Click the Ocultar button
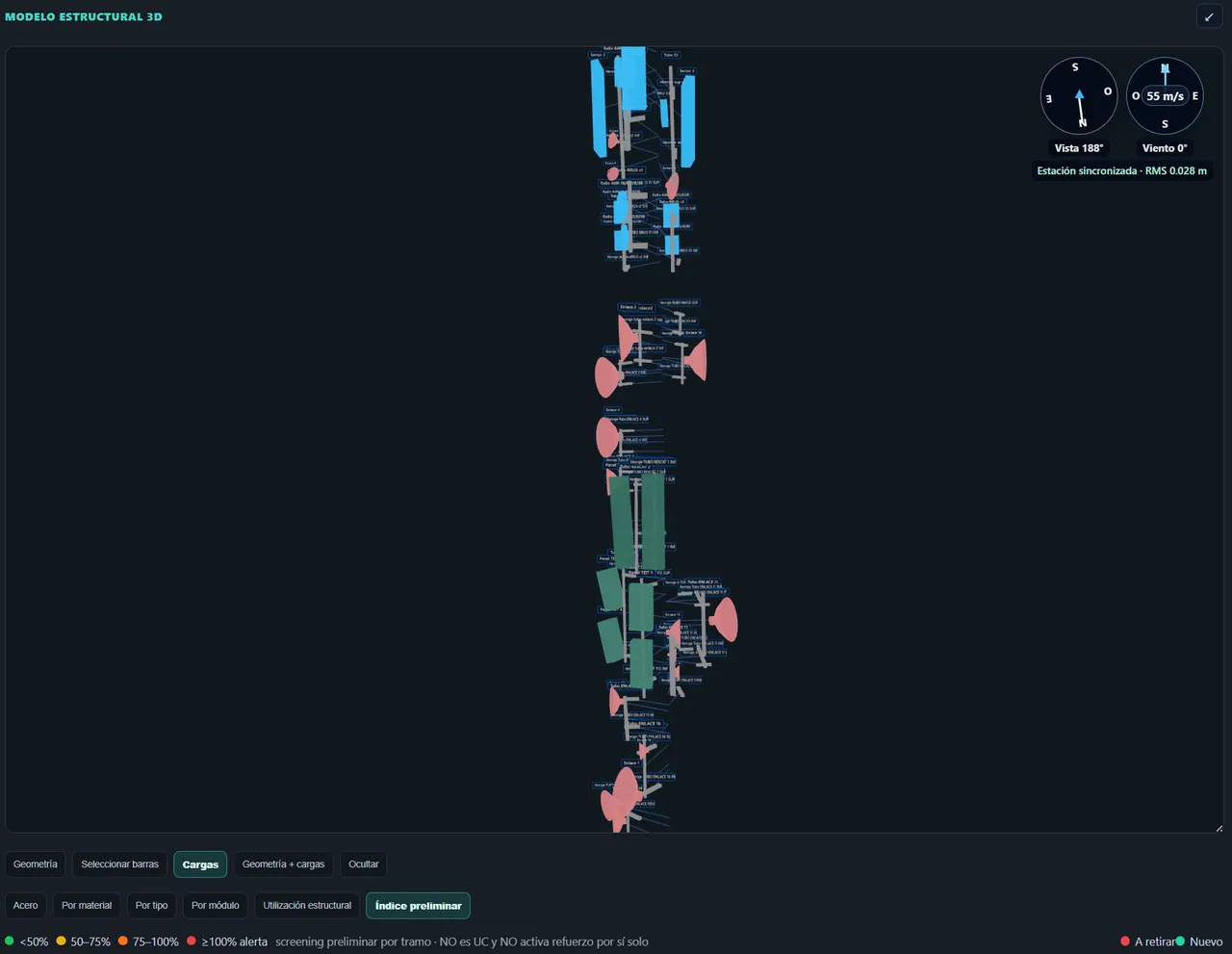 tap(364, 864)
